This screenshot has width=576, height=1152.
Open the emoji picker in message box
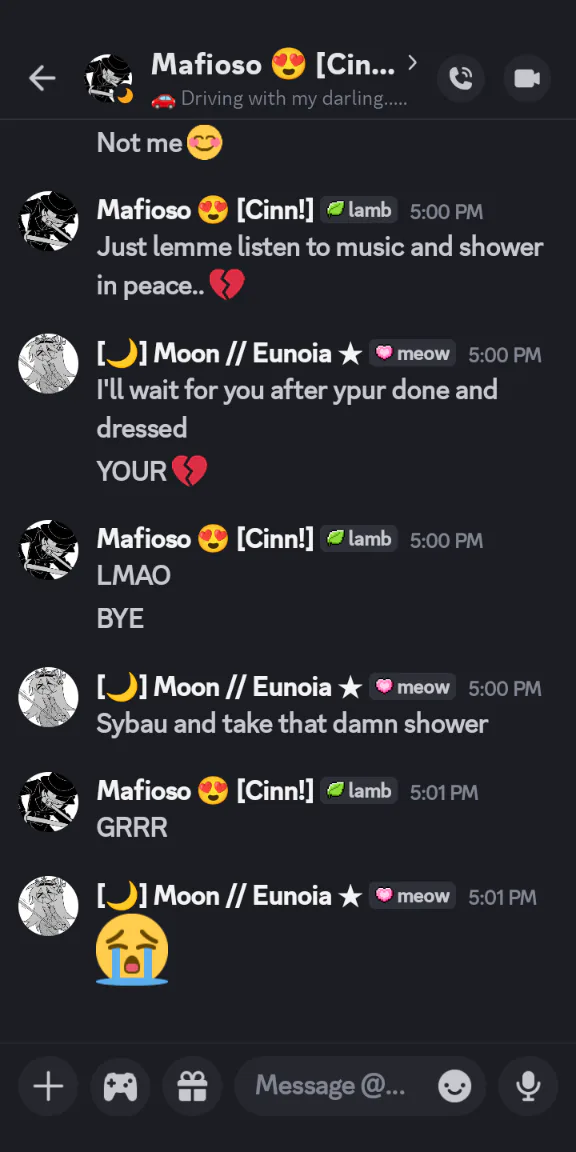455,1086
